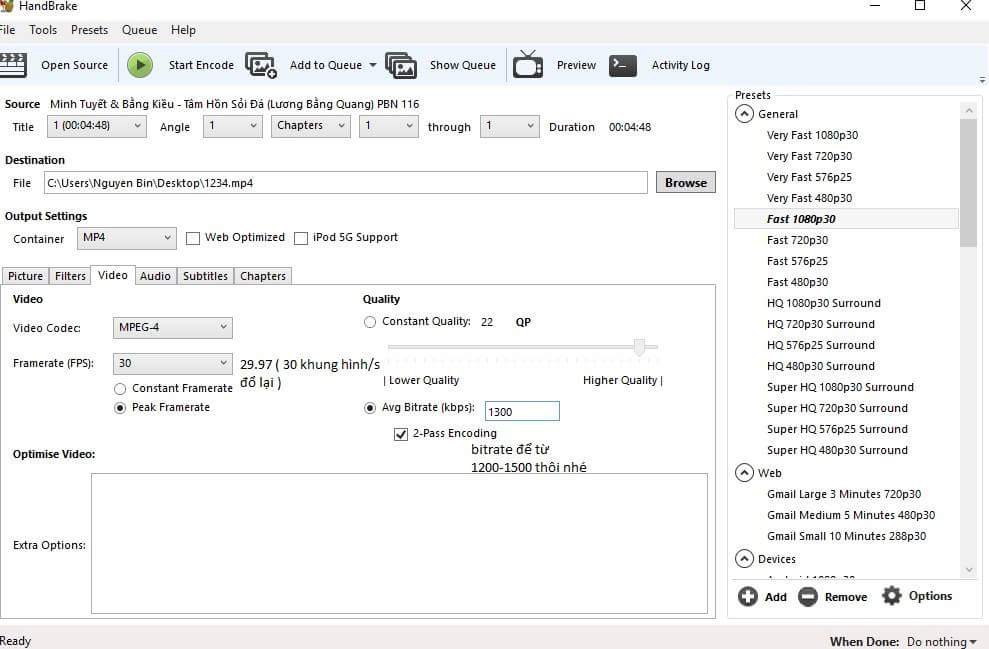Switch to the Filters tab
The width and height of the screenshot is (989, 649).
(x=70, y=276)
